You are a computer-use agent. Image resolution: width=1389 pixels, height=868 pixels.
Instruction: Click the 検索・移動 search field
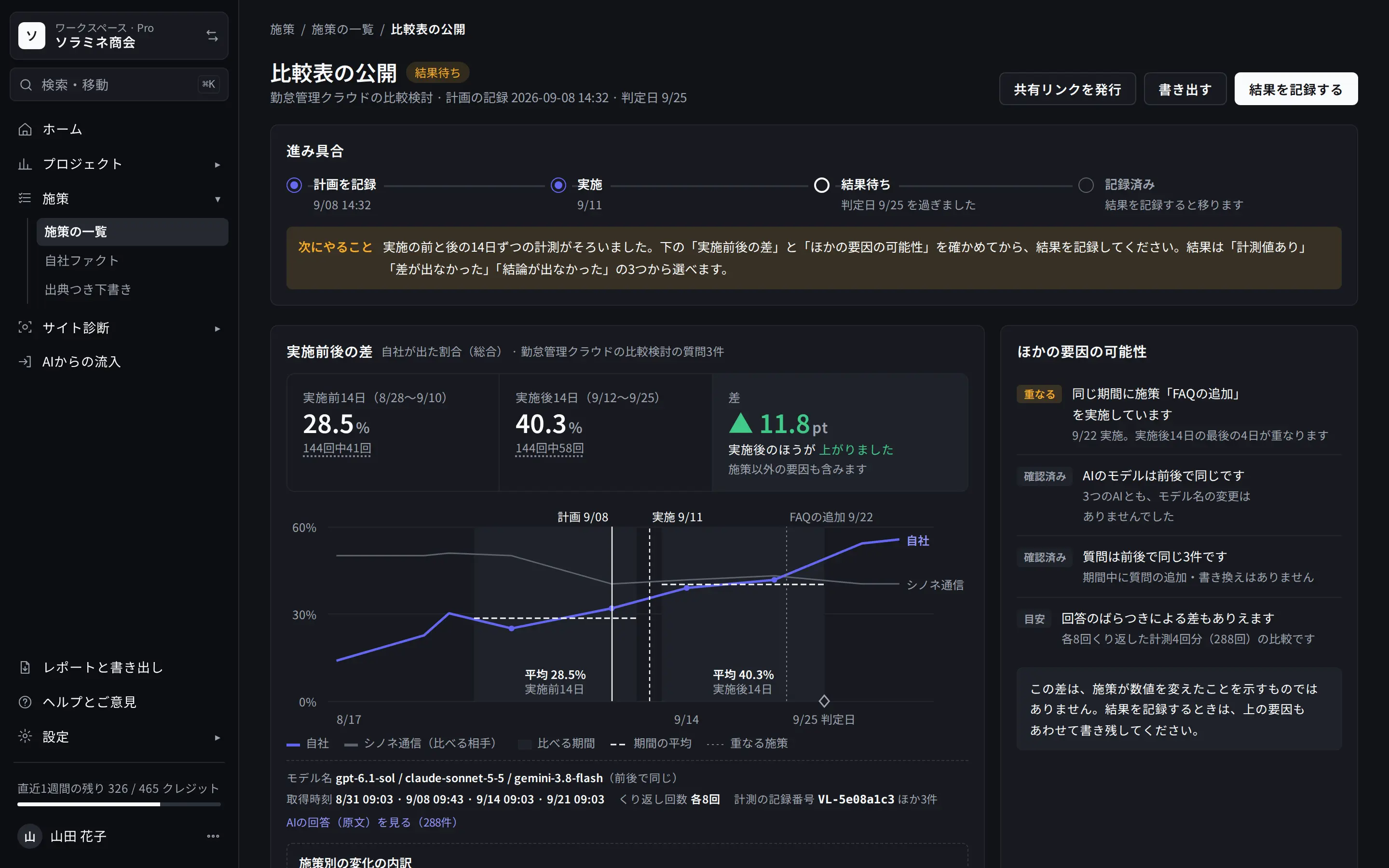coord(119,85)
